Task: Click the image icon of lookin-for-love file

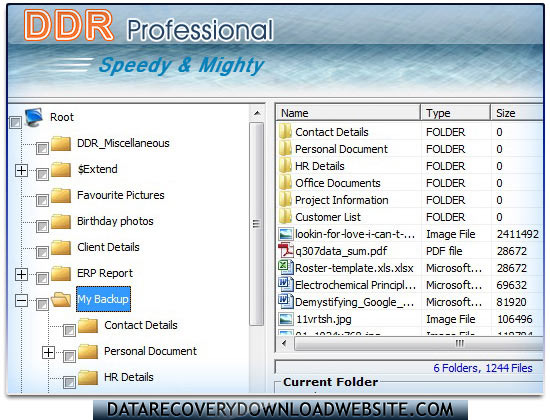Action: click(286, 234)
